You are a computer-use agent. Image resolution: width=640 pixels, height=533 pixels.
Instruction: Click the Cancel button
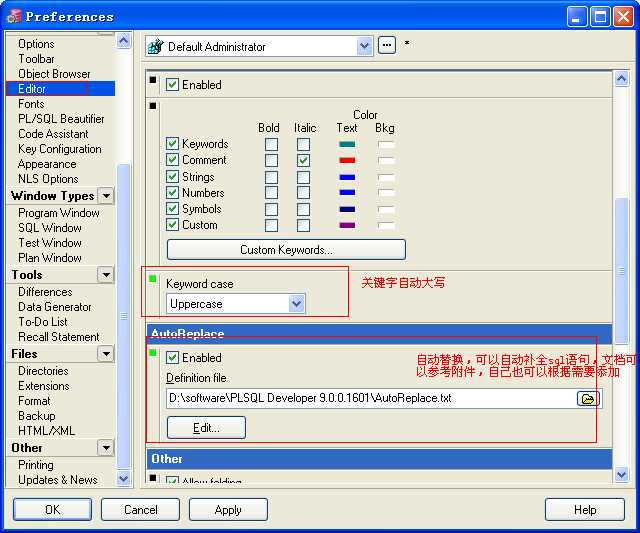[x=140, y=509]
